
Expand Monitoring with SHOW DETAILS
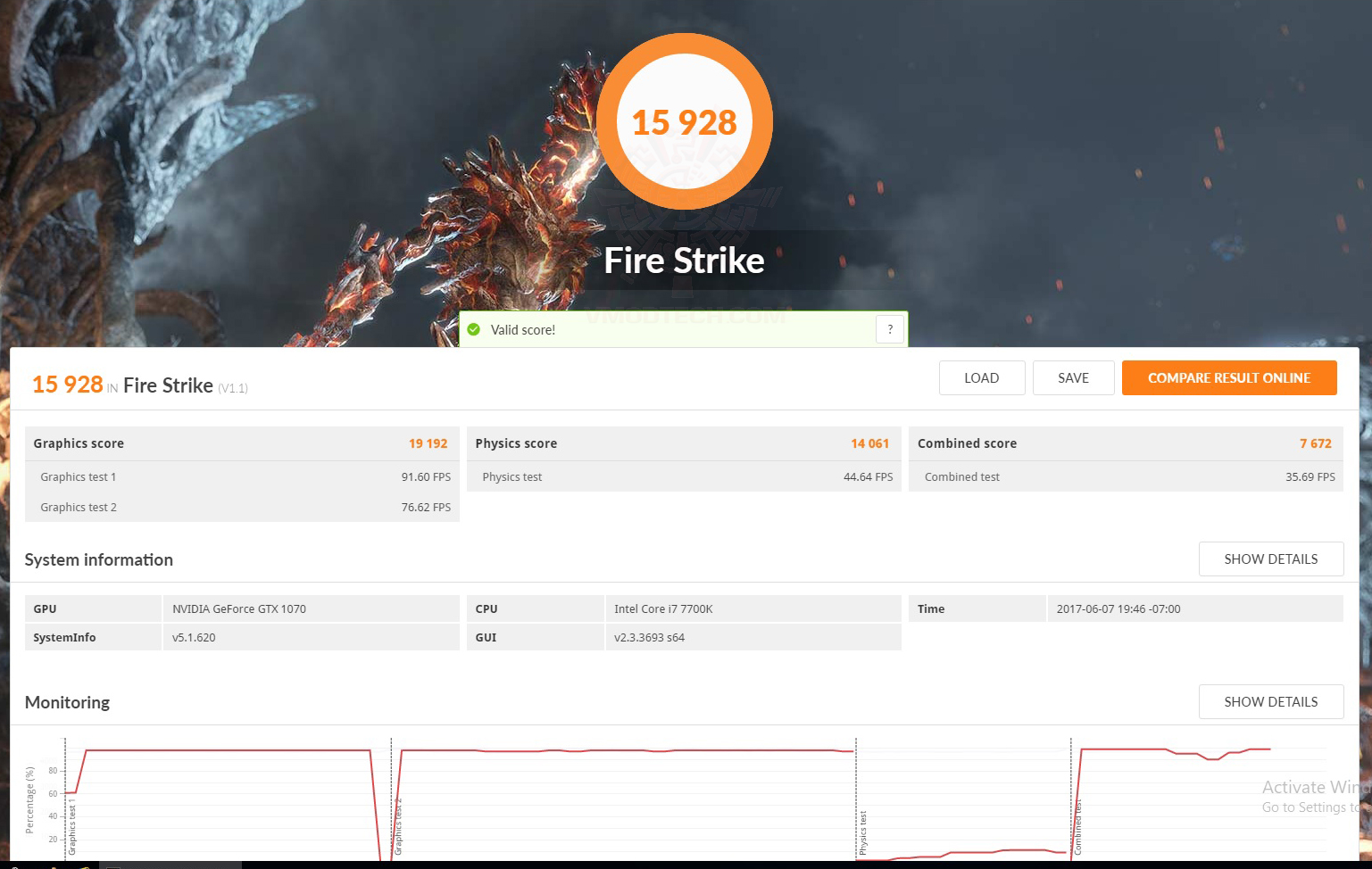click(x=1271, y=701)
